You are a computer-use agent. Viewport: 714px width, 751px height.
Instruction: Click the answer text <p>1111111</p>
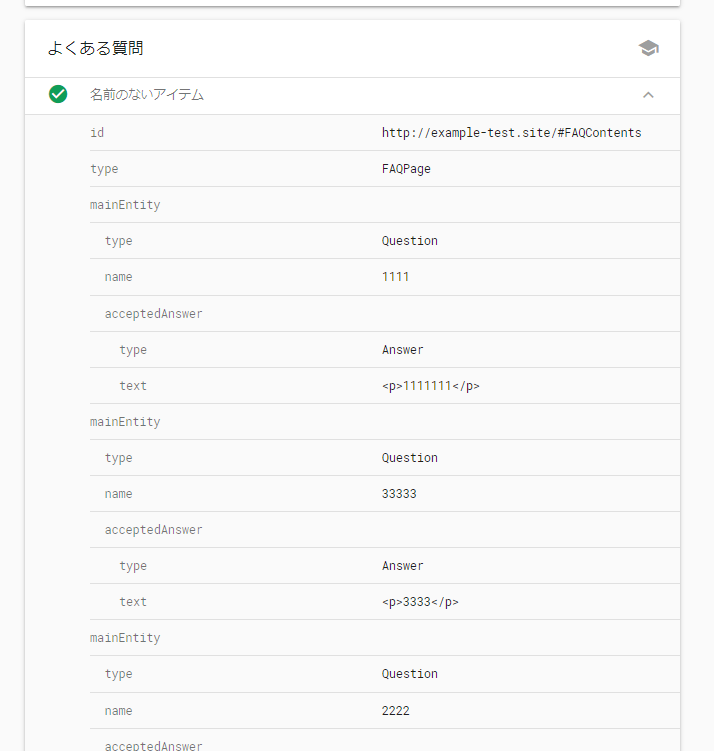pos(431,386)
